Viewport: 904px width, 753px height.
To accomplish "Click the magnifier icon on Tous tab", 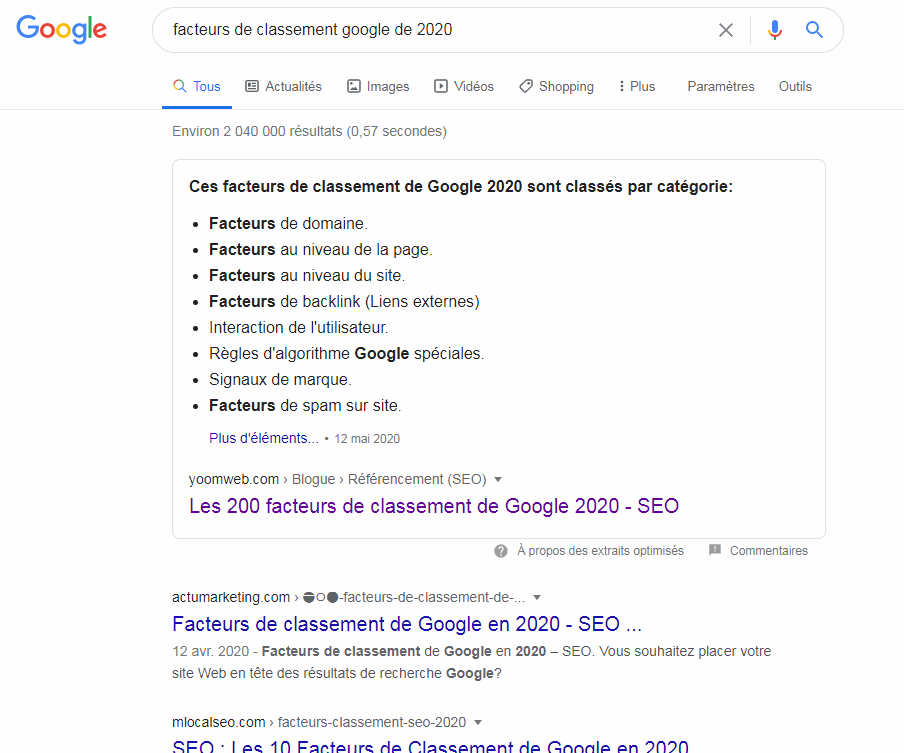I will coord(180,86).
